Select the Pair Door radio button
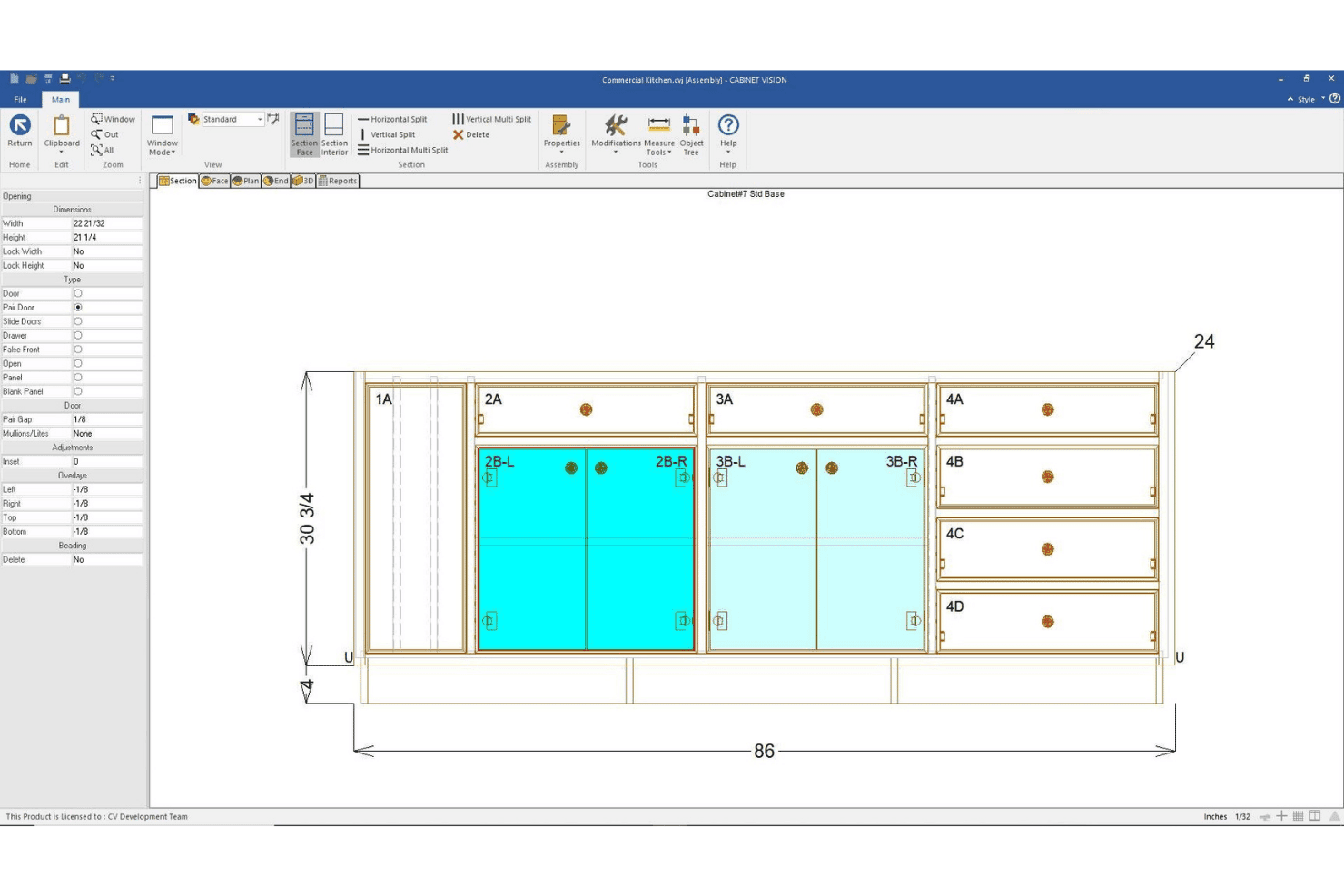Viewport: 1344px width, 896px height. (x=78, y=308)
